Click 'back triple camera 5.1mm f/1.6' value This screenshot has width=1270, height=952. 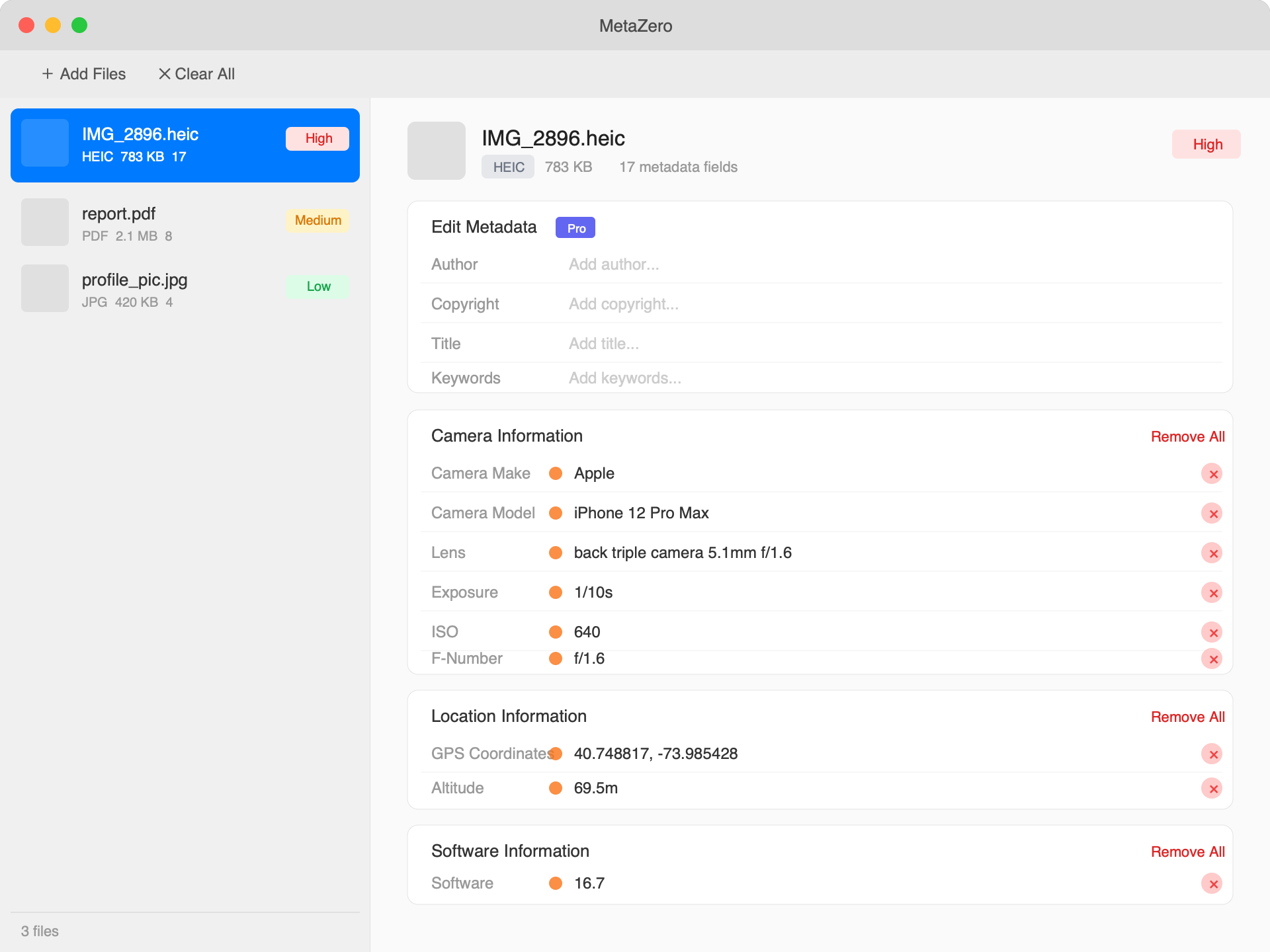683,553
